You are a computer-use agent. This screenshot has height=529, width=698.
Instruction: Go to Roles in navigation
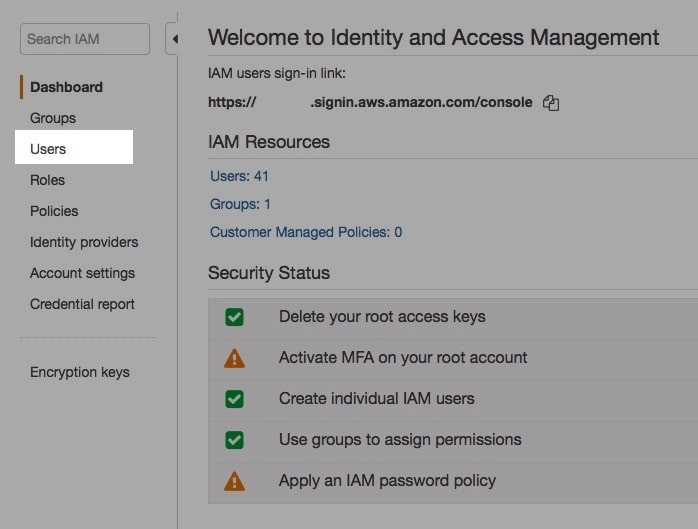click(x=47, y=180)
